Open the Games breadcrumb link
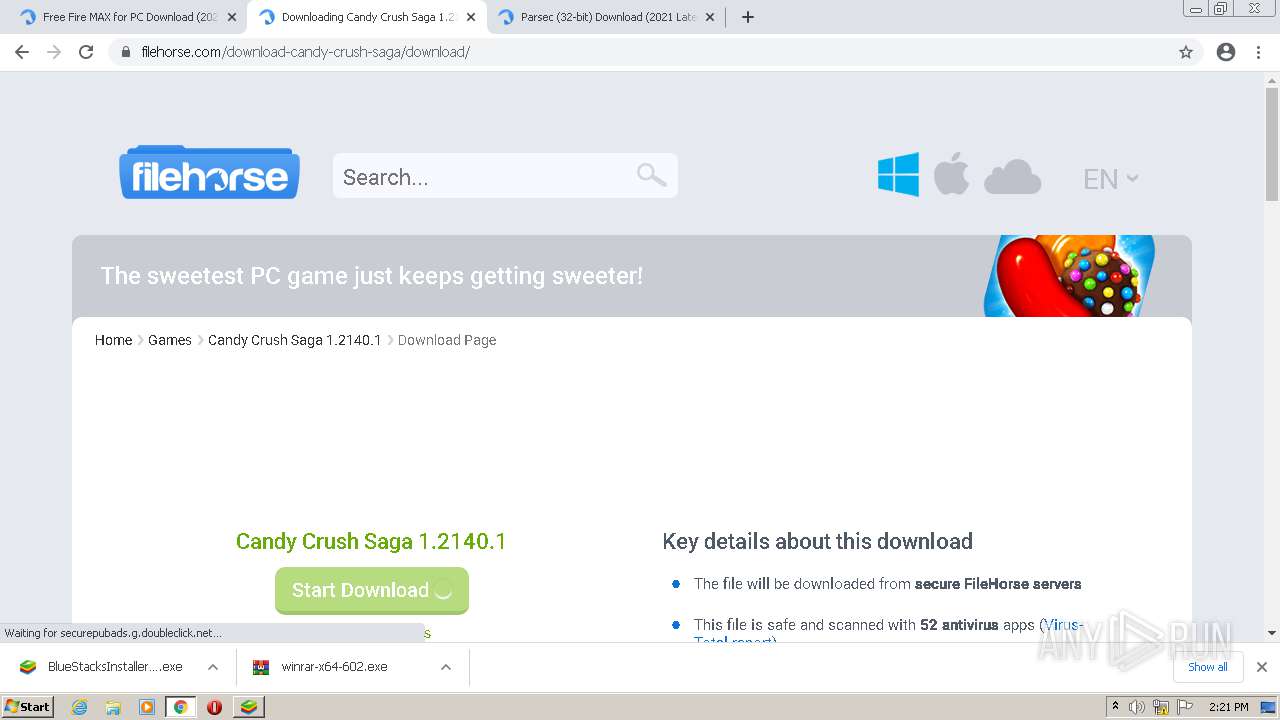Screen dimensions: 1280x720 [x=170, y=340]
